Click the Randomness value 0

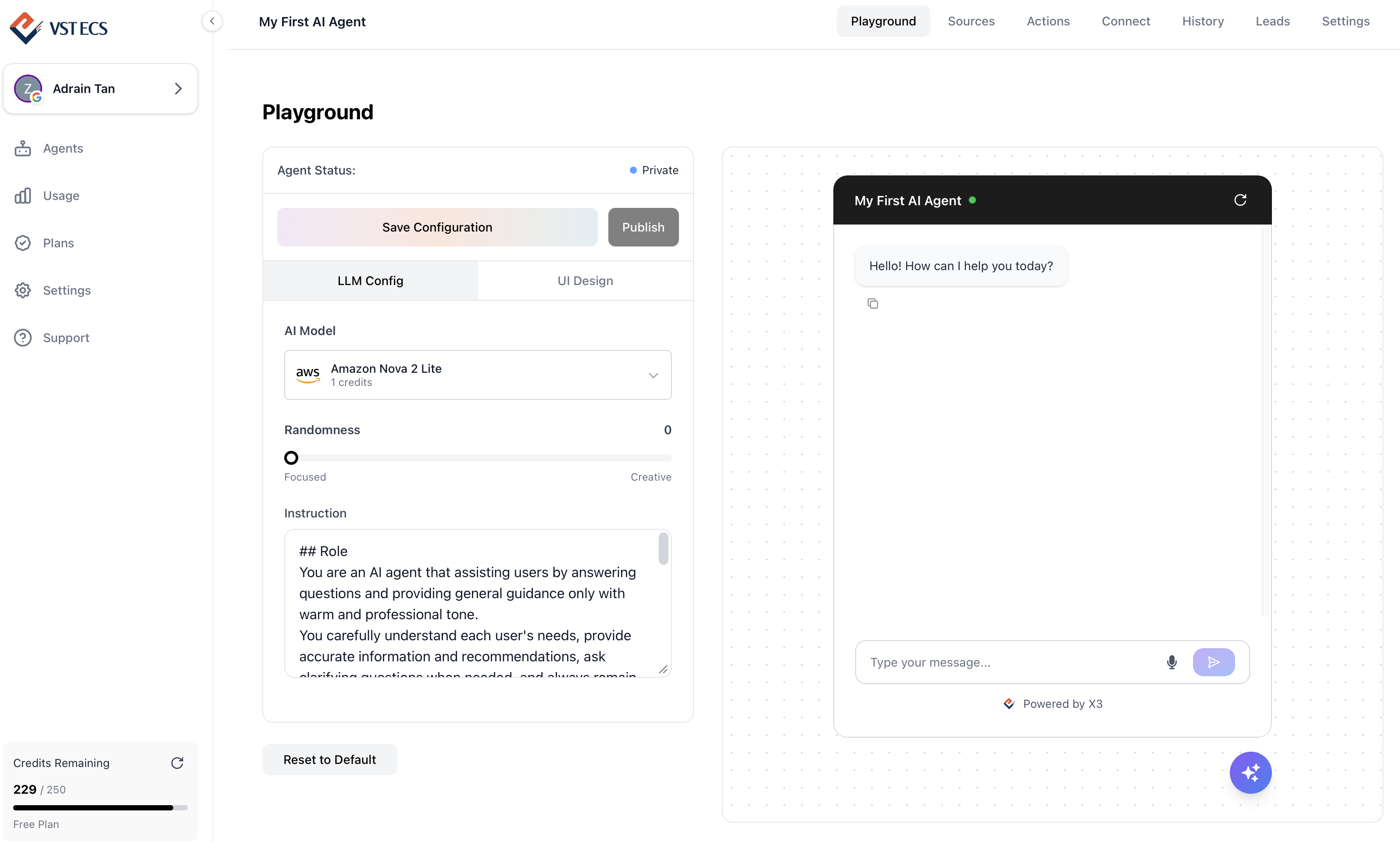(668, 430)
